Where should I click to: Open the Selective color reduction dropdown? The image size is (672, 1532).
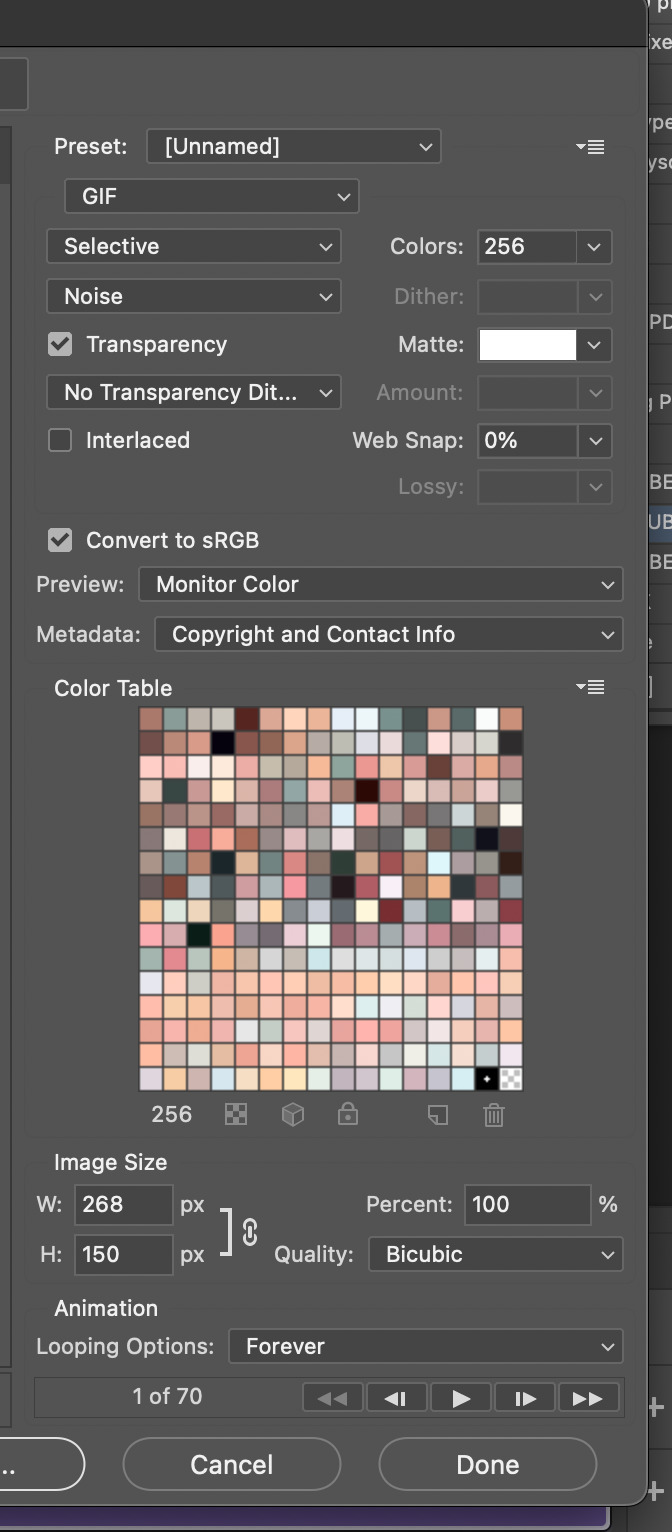[x=194, y=246]
